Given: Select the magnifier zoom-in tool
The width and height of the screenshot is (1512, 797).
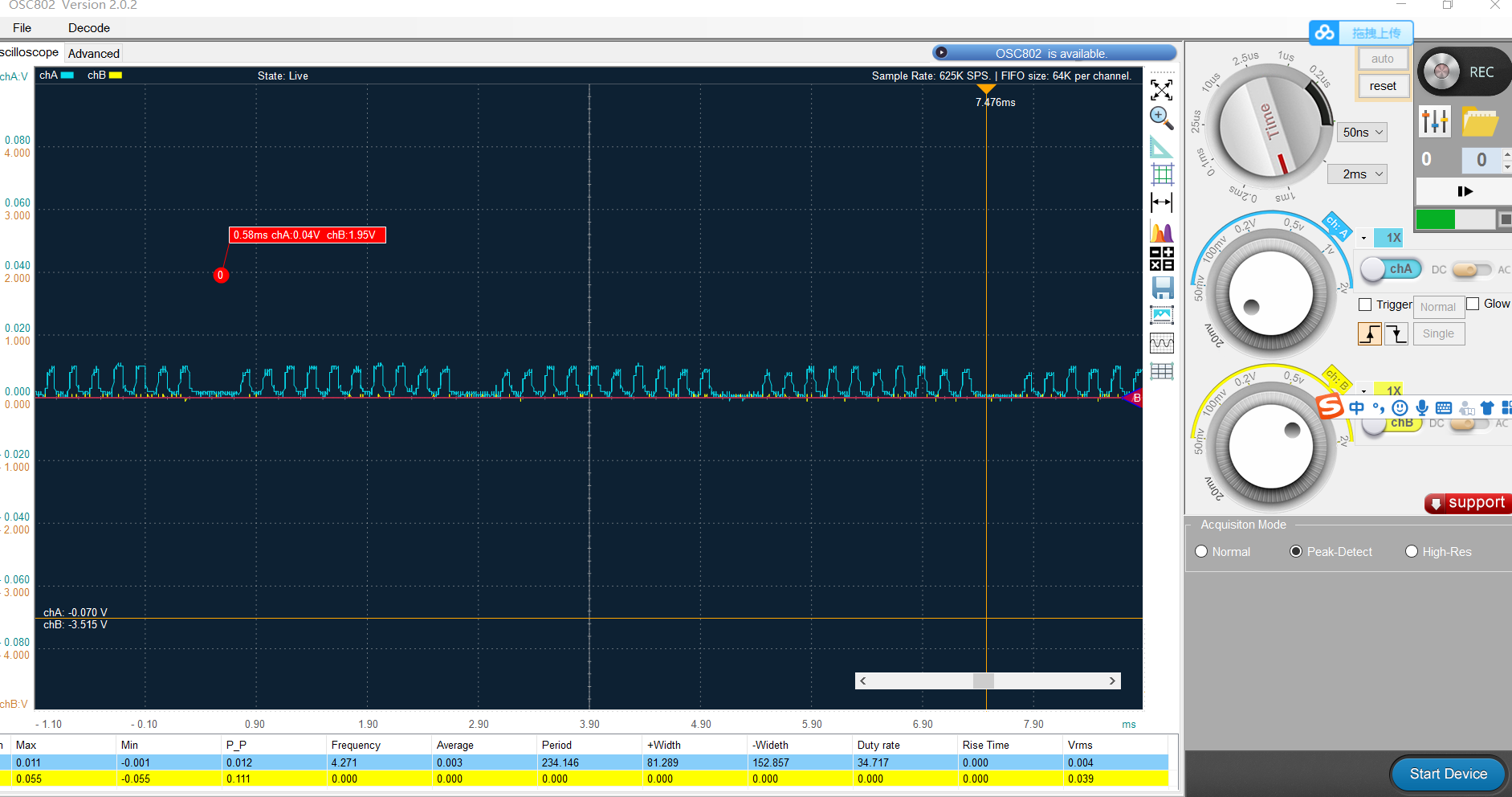Looking at the screenshot, I should pos(1161,118).
